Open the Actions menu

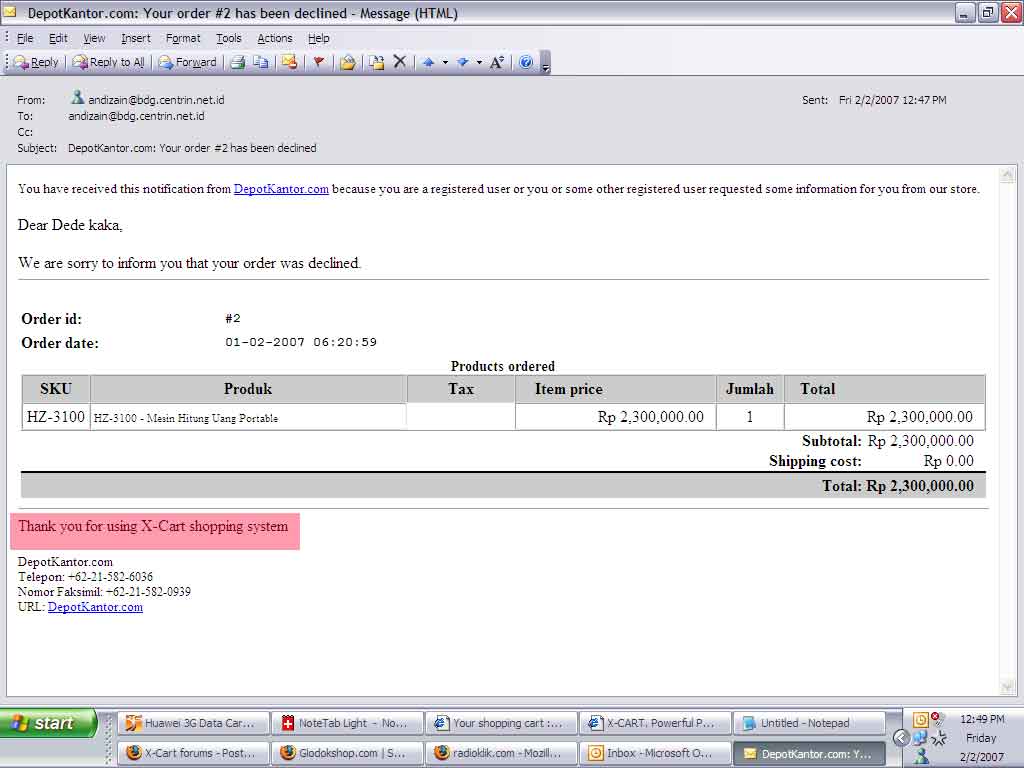point(275,38)
